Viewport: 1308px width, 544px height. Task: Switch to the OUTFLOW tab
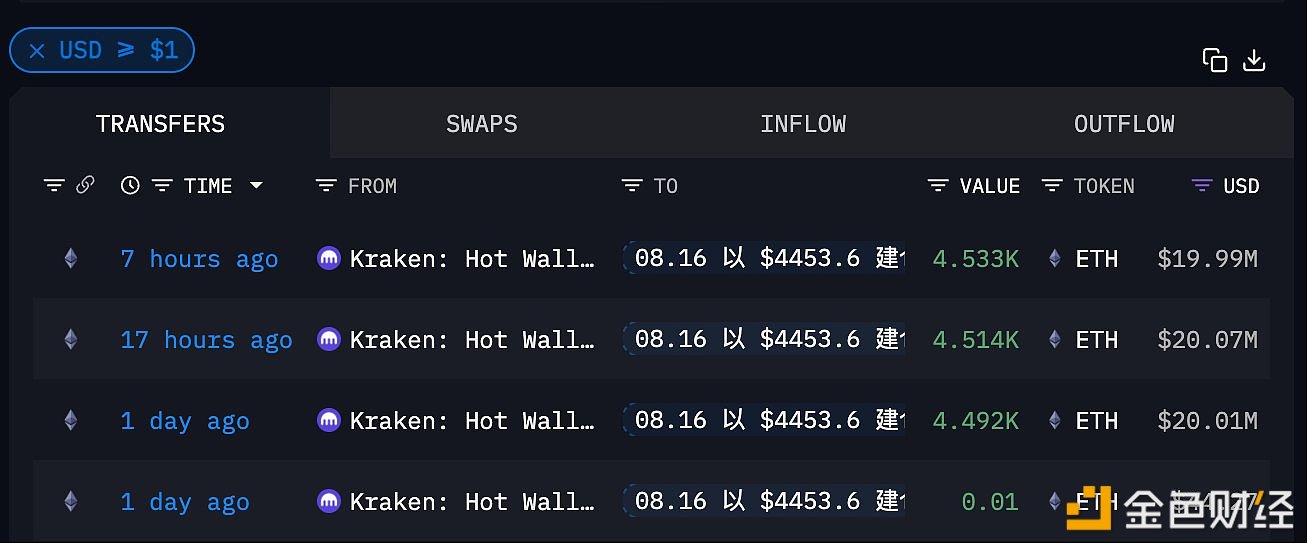tap(1124, 124)
